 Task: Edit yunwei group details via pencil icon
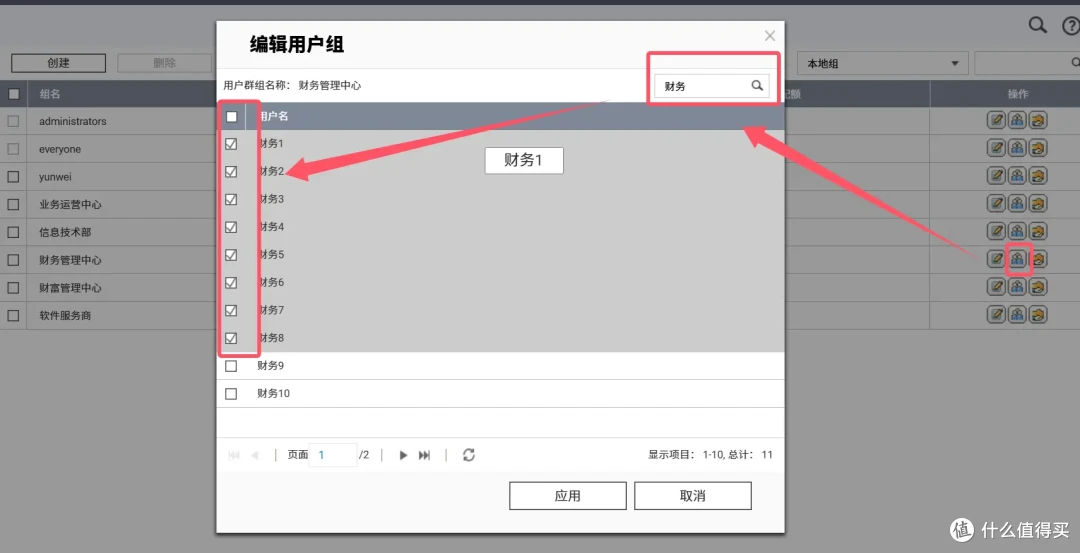[x=996, y=176]
